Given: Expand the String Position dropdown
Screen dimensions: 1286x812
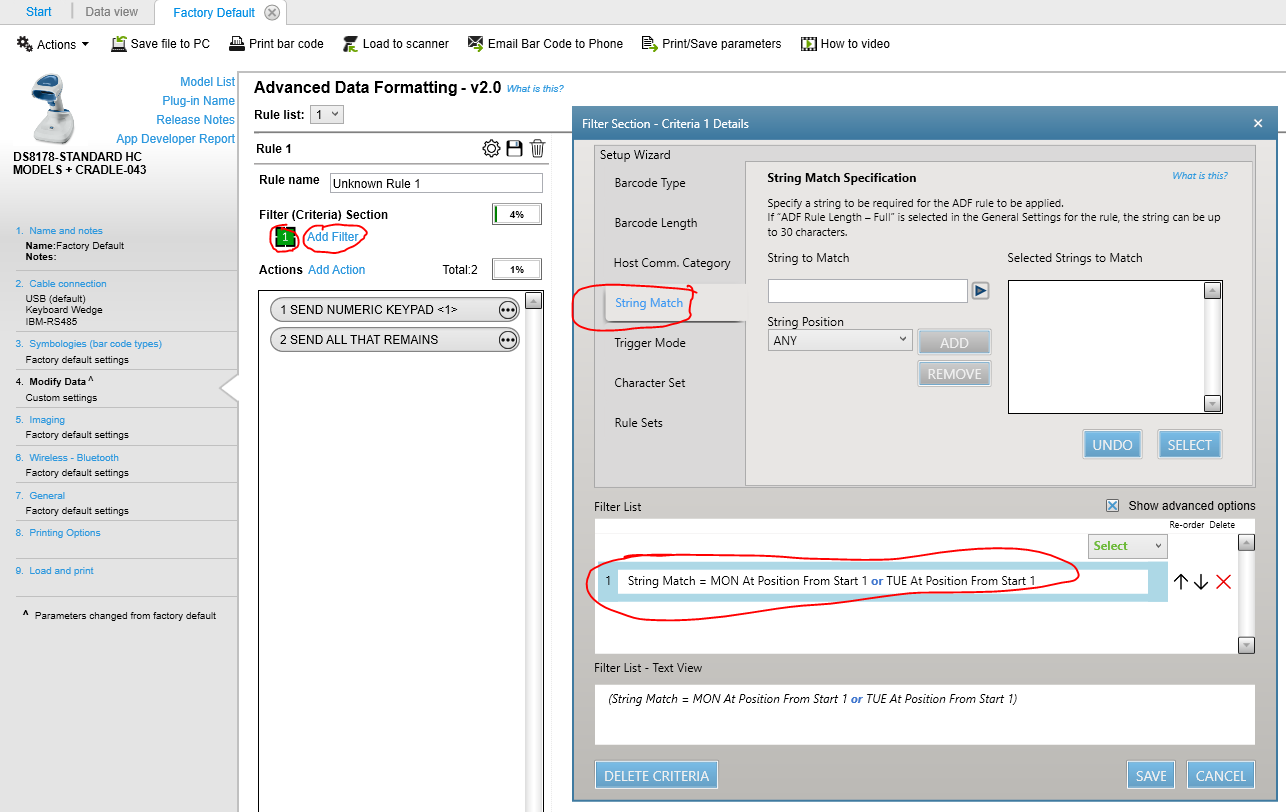Looking at the screenshot, I should (x=839, y=340).
